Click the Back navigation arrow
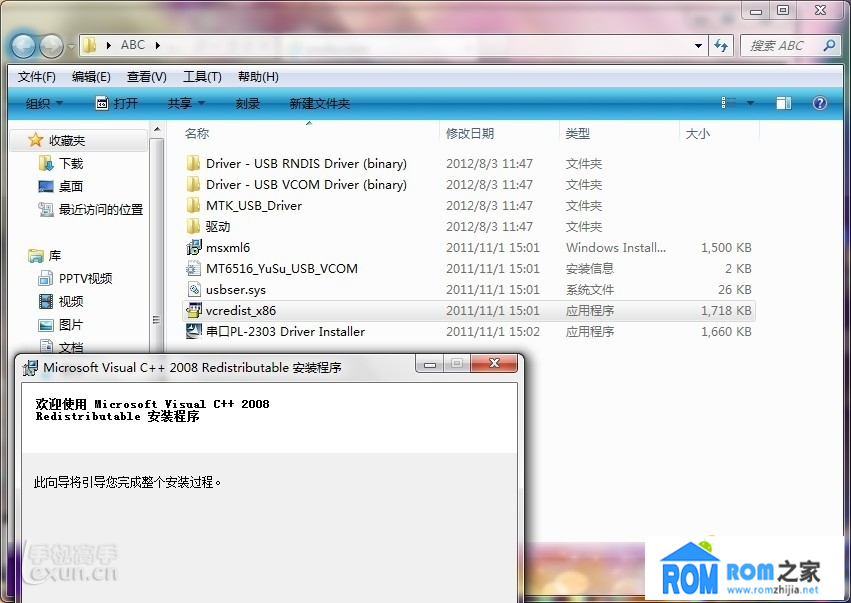The height and width of the screenshot is (603, 851). coord(22,45)
